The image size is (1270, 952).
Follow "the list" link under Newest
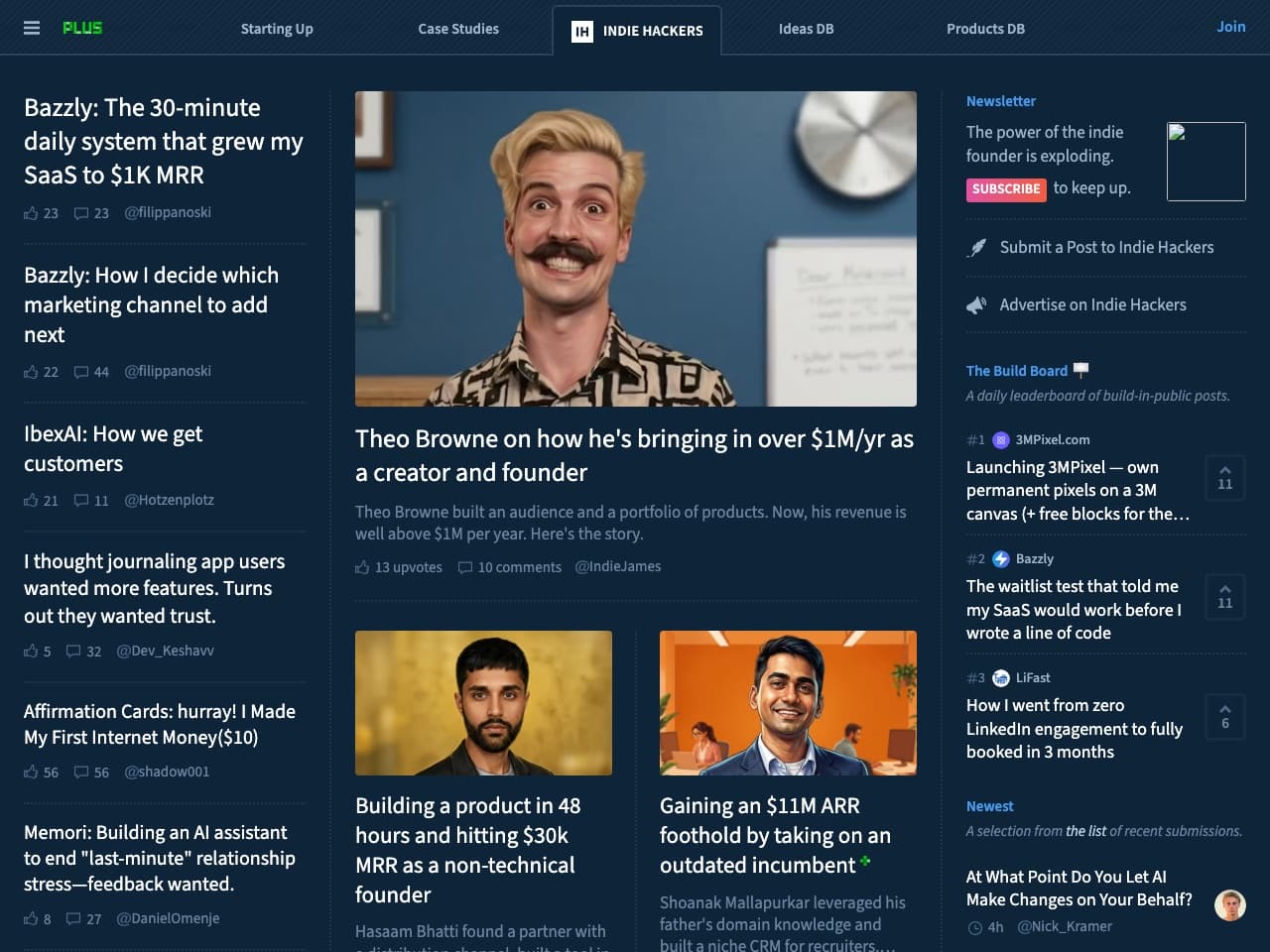coord(1085,831)
